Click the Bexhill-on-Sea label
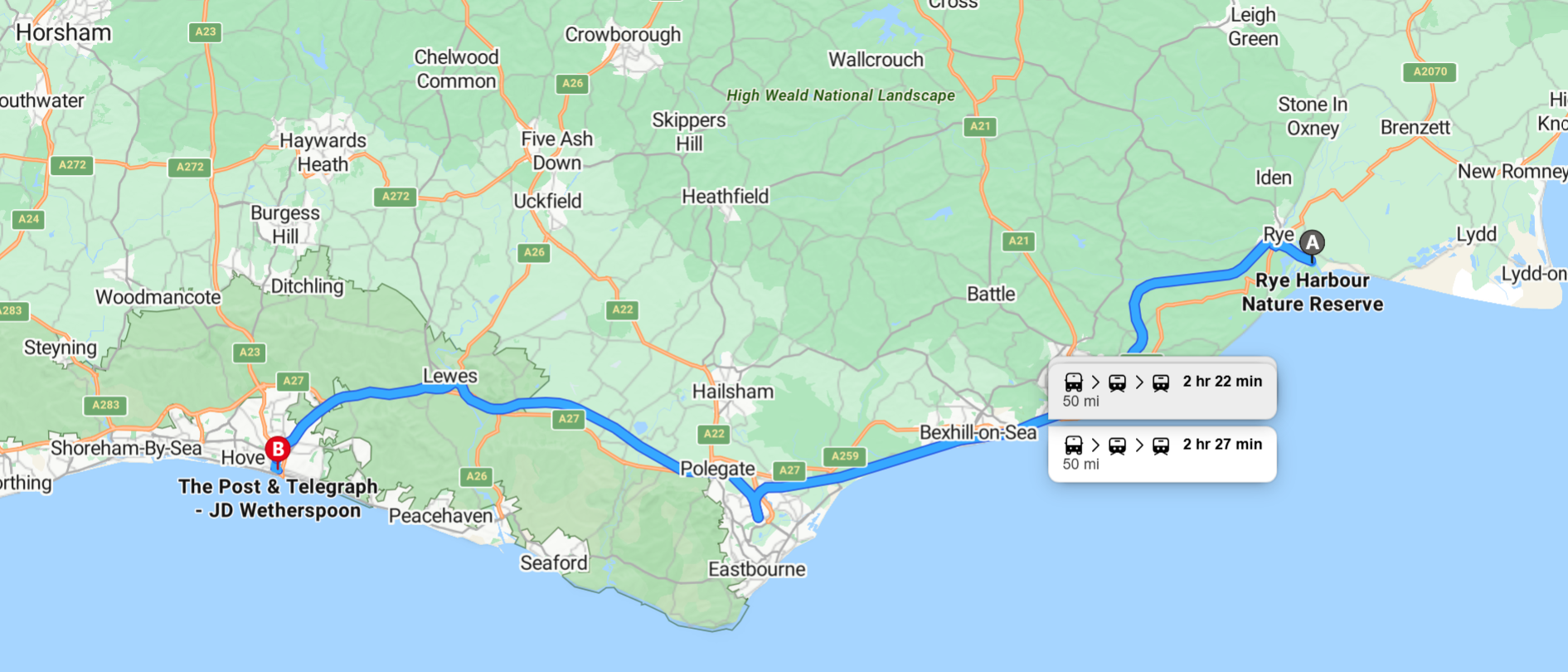Viewport: 1568px width, 672px height. click(978, 432)
